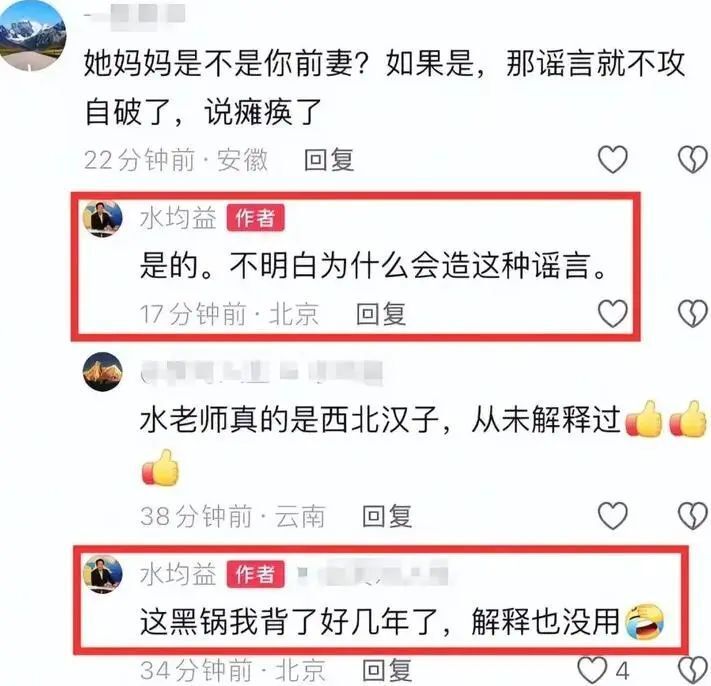Image resolution: width=711 pixels, height=686 pixels.
Task: Open the orange mountain avatar profile
Action: [103, 372]
